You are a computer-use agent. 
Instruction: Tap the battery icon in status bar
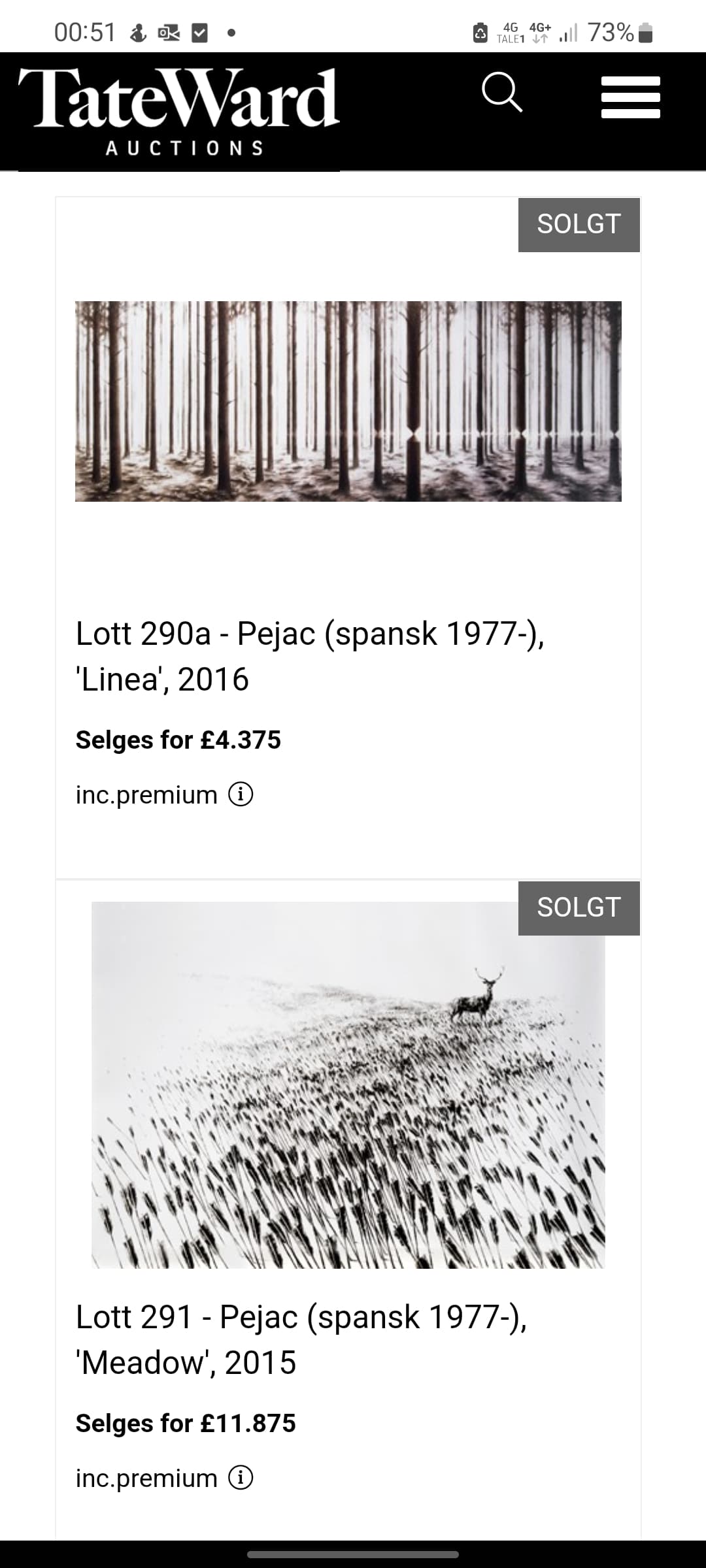click(x=645, y=33)
